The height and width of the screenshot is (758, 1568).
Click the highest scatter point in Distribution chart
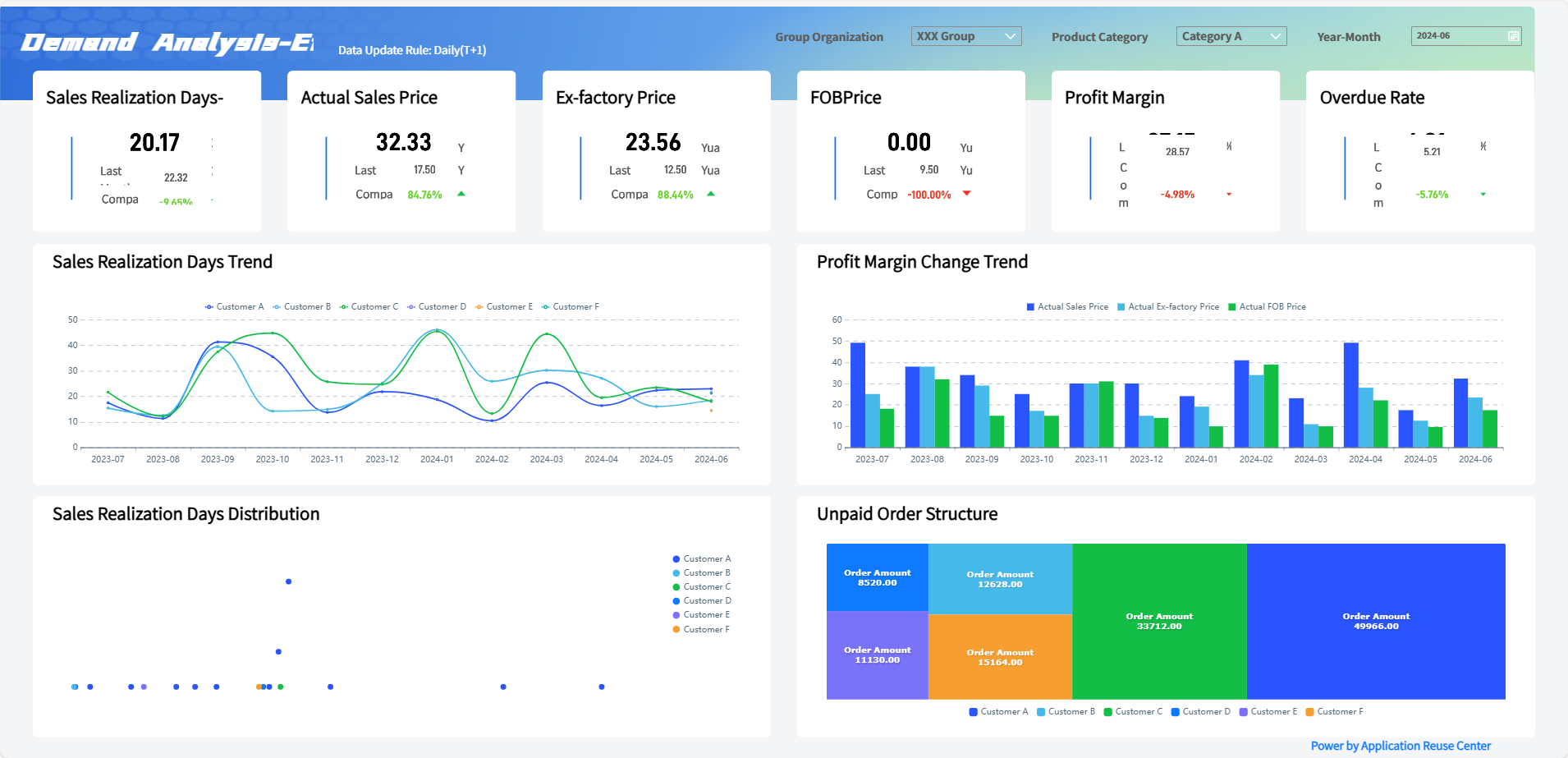pyautogui.click(x=288, y=581)
